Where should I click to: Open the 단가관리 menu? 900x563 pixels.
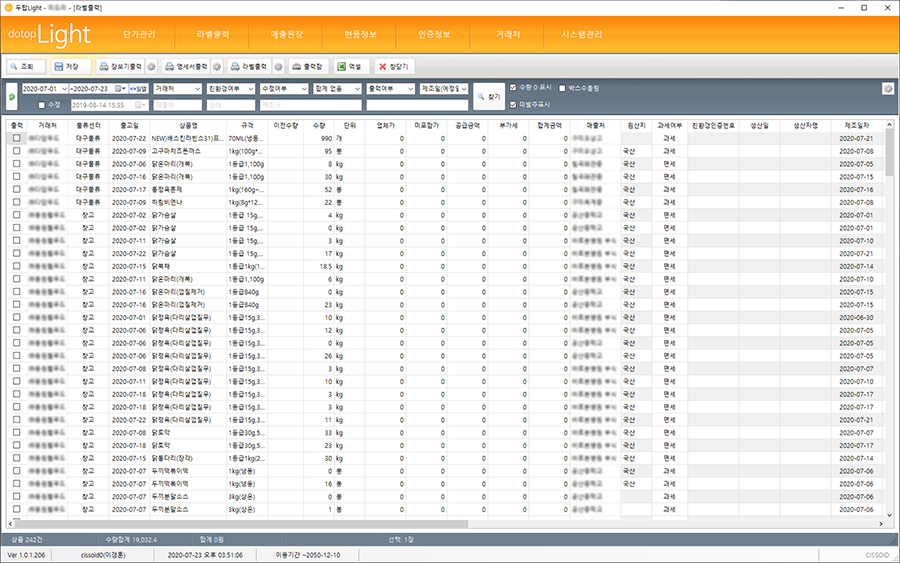[141, 34]
